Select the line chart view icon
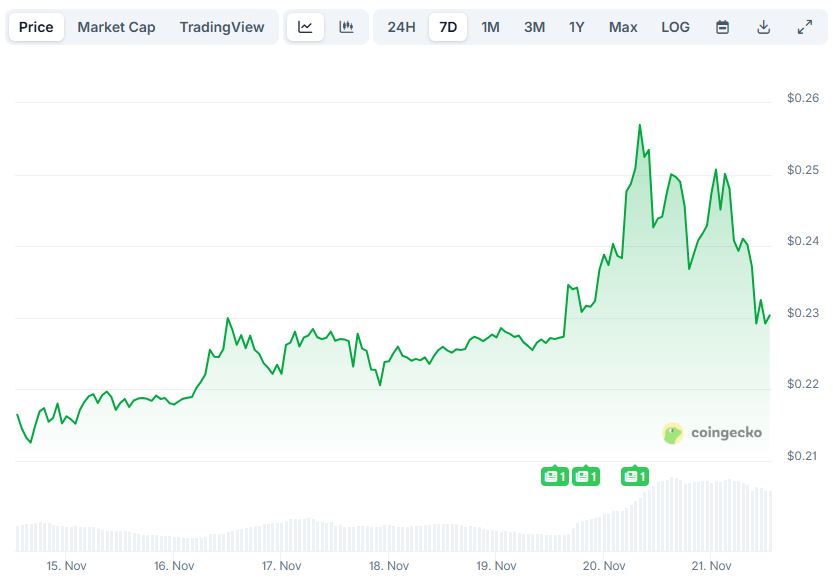Image resolution: width=833 pixels, height=586 pixels. (306, 27)
